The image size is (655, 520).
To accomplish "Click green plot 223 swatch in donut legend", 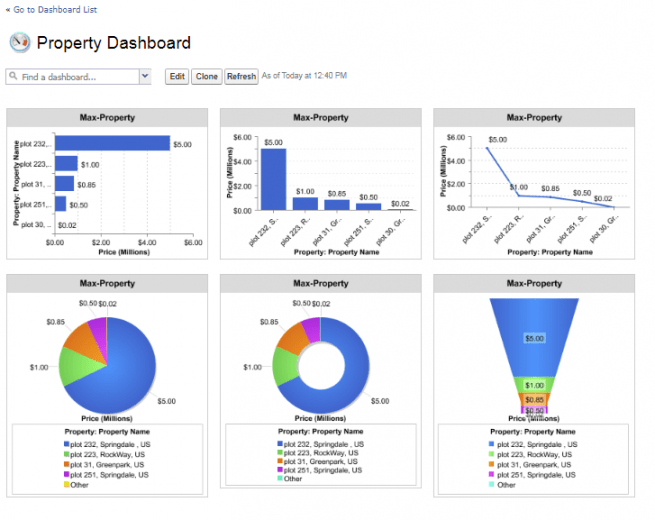I will pyautogui.click(x=280, y=452).
